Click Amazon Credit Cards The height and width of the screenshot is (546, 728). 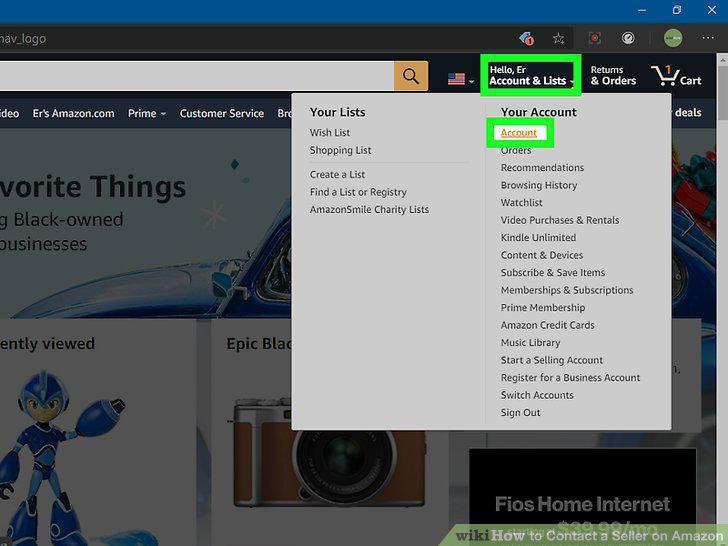(547, 325)
